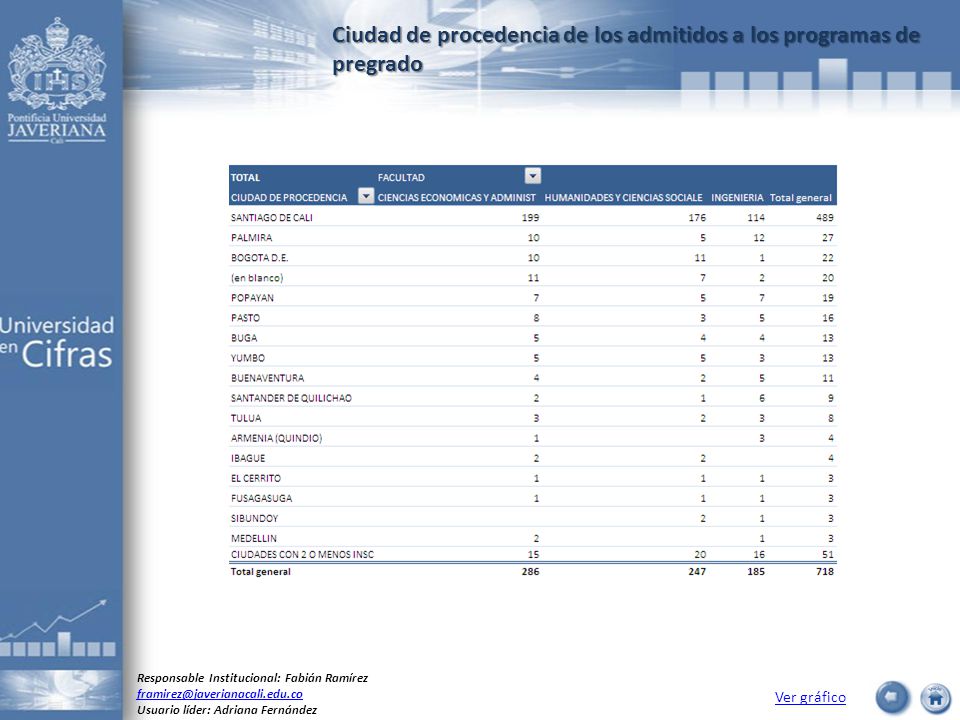Click the slide title 'Ciudad de procedencia'

pos(626,49)
